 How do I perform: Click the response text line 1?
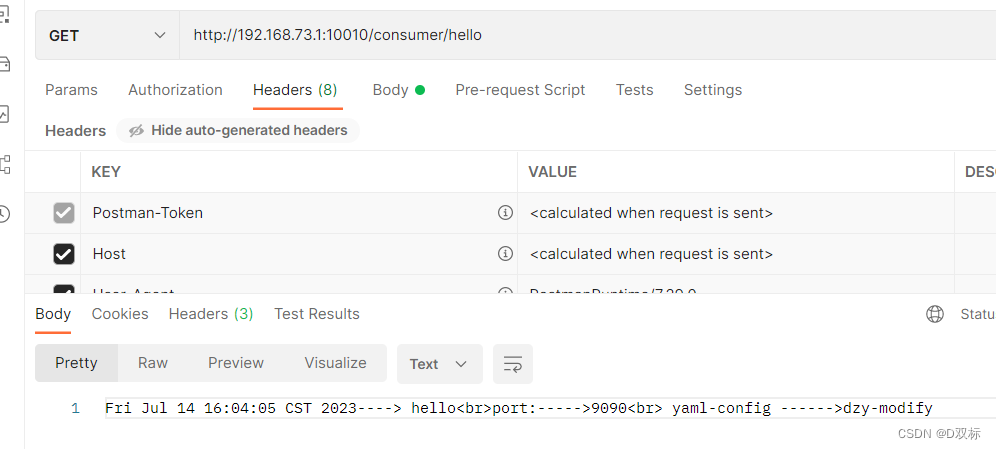click(519, 408)
